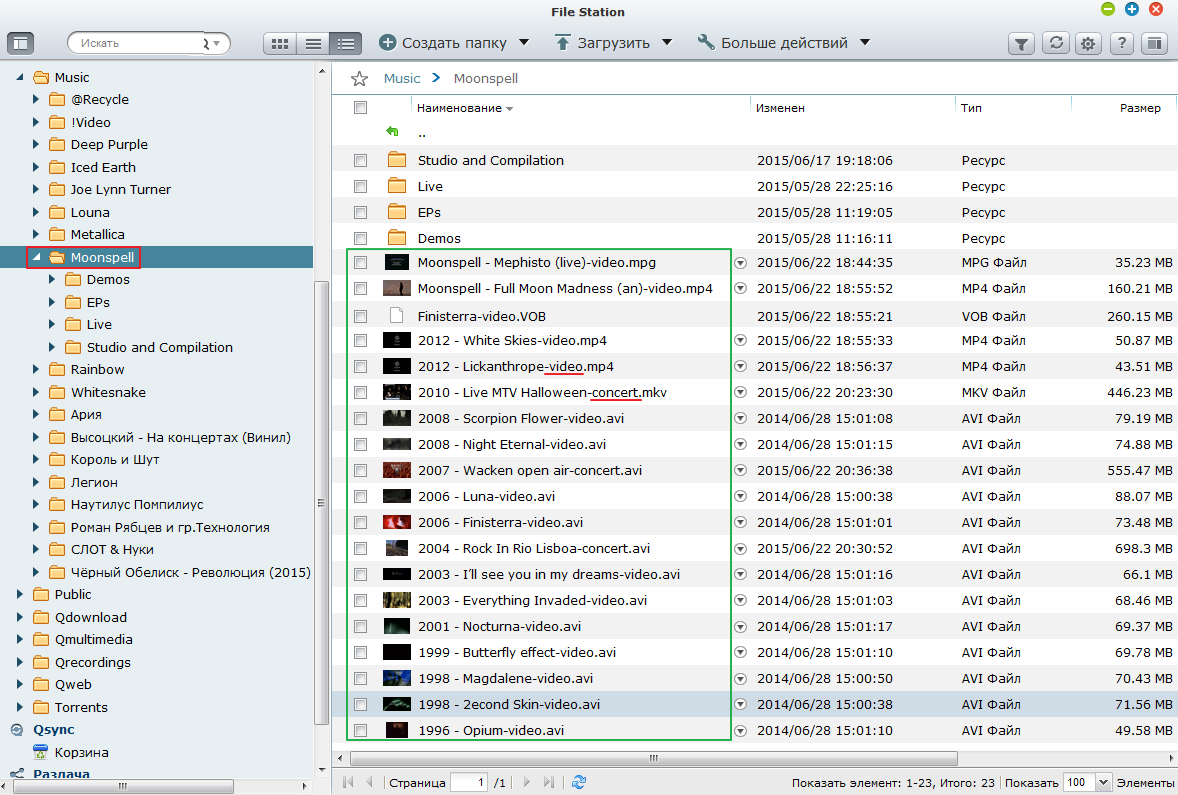Open Whitesnake folder in tree
This screenshot has width=1178, height=795.
[x=108, y=392]
